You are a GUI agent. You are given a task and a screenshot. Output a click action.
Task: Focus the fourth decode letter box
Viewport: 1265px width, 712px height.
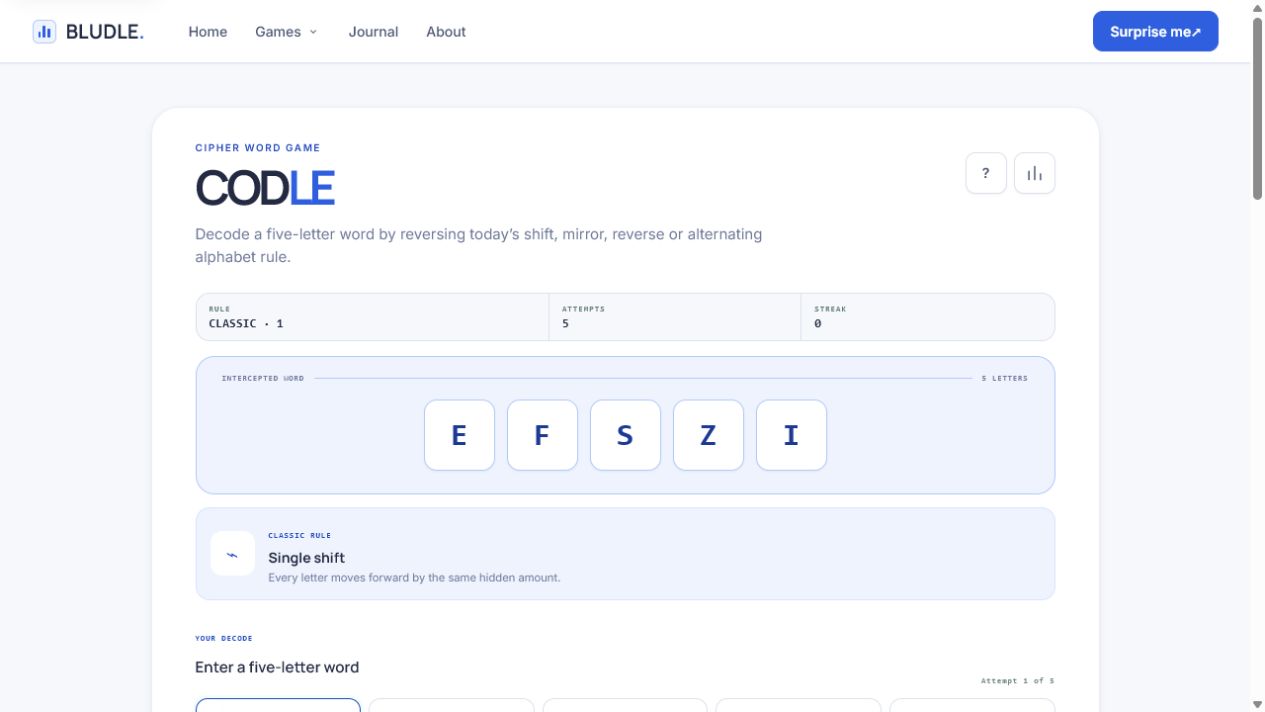tap(798, 705)
